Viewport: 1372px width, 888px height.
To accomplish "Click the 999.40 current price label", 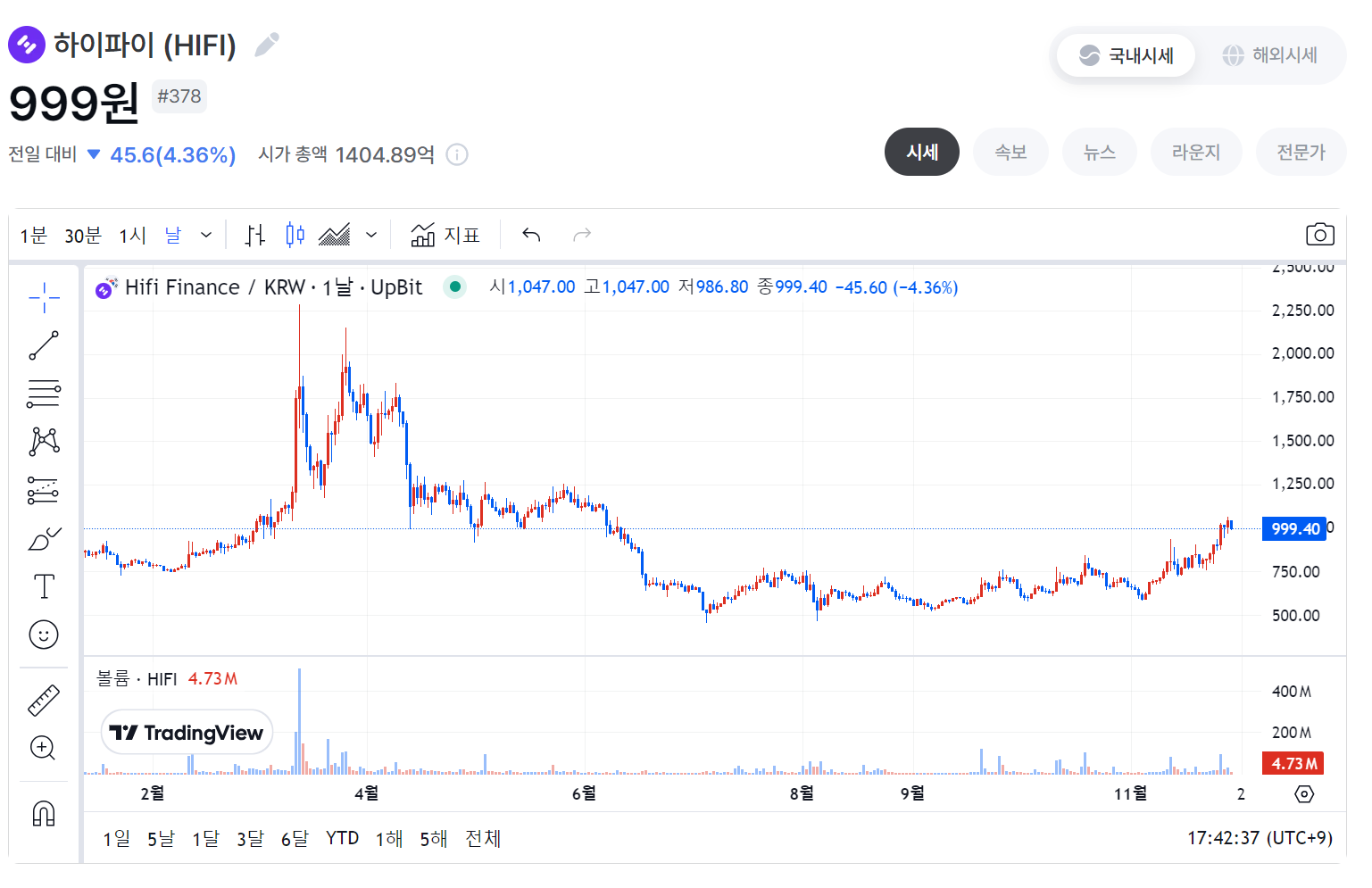I will 1294,528.
